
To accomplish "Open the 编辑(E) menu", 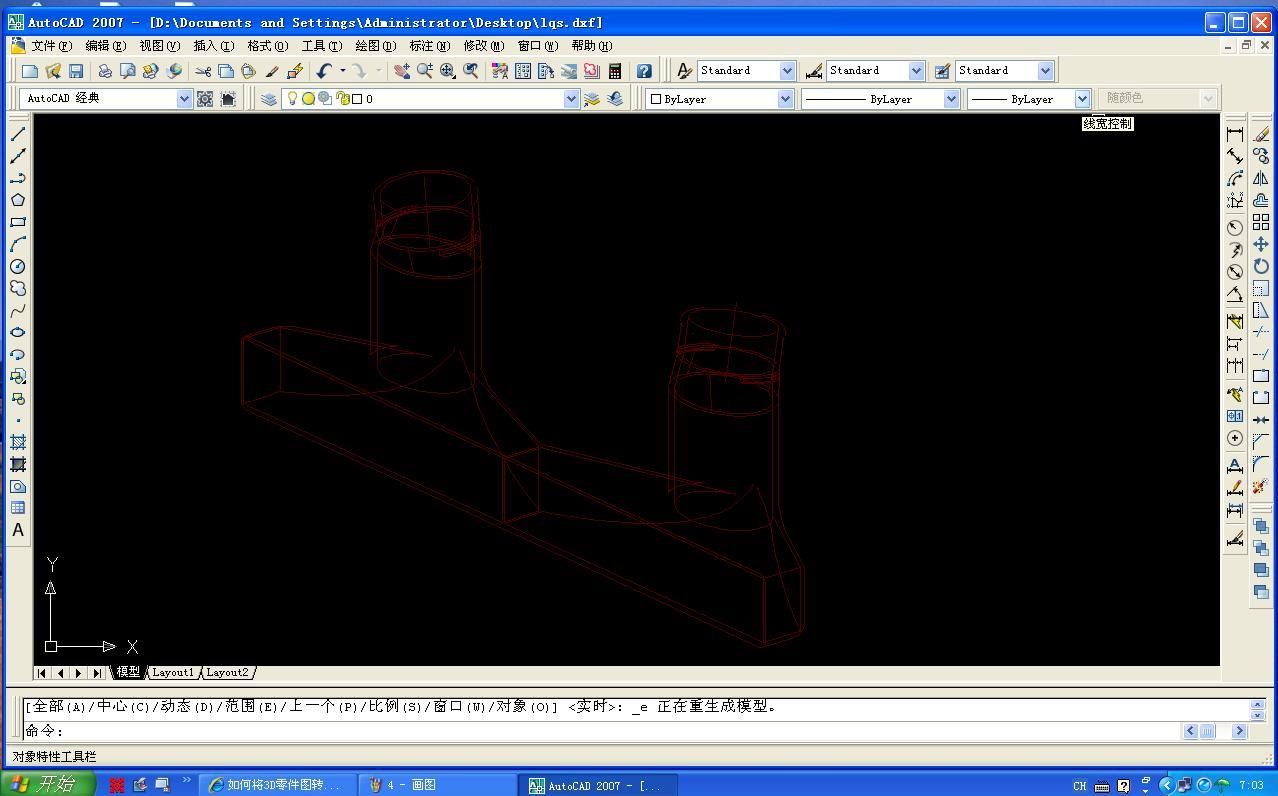I will click(x=105, y=45).
